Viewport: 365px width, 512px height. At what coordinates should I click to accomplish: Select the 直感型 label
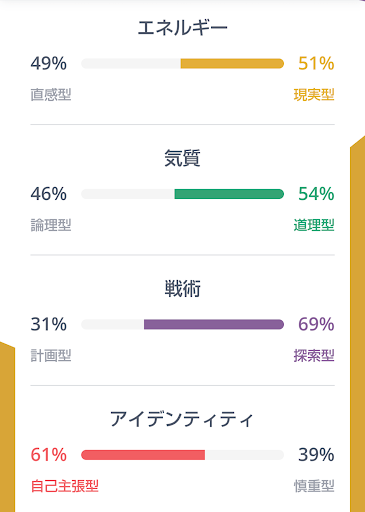[51, 95]
